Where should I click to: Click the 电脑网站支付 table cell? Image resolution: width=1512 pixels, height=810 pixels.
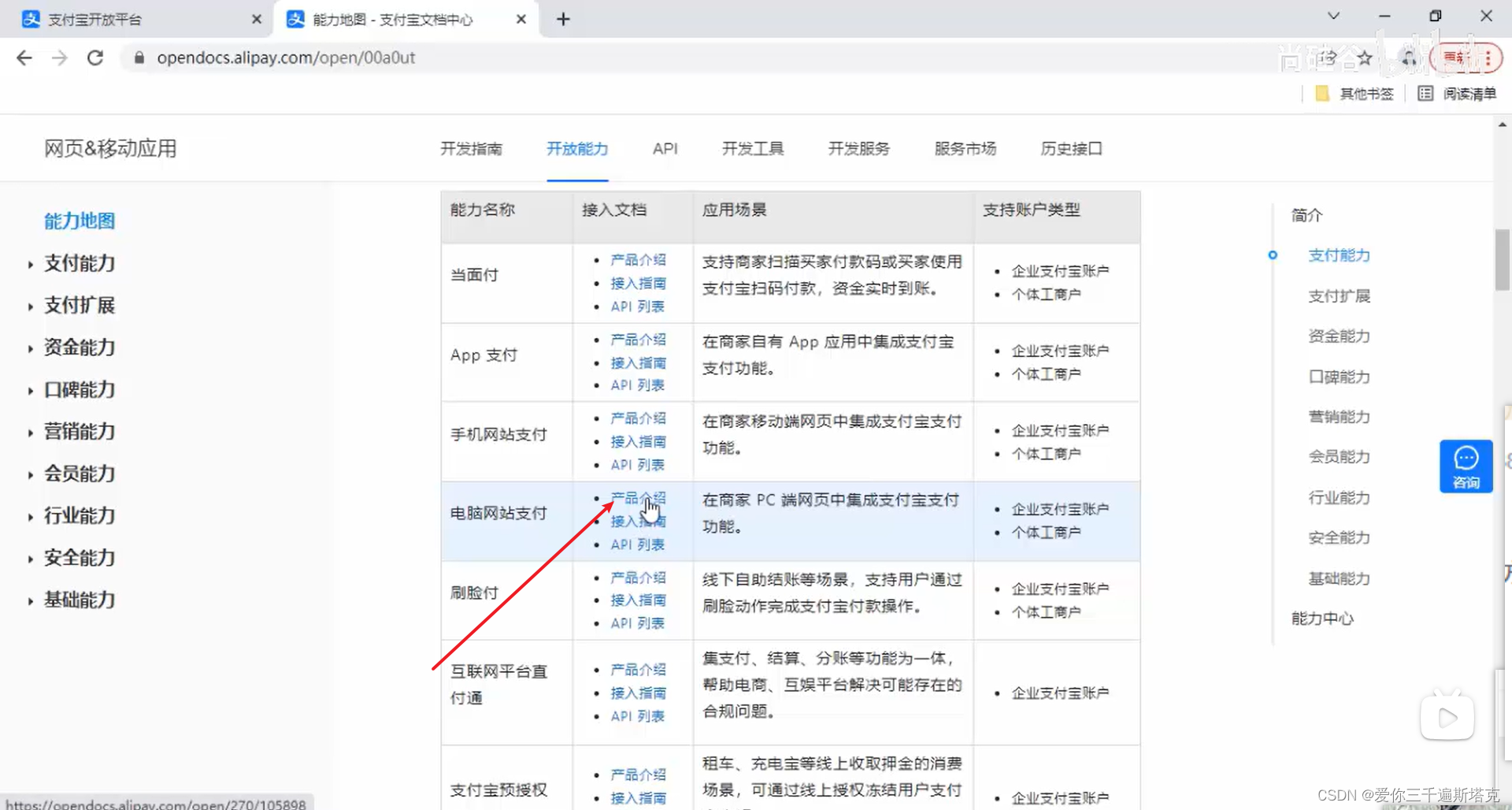point(506,521)
